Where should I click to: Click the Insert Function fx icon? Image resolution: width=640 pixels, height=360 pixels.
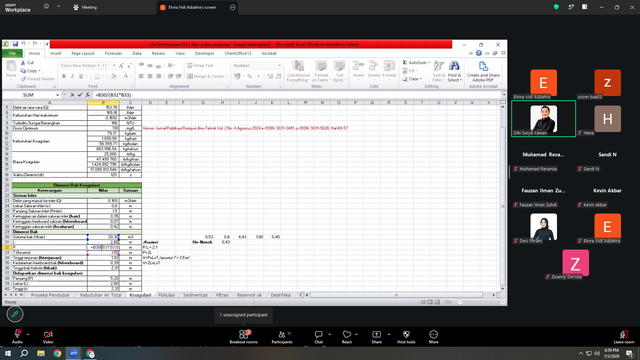pos(88,95)
